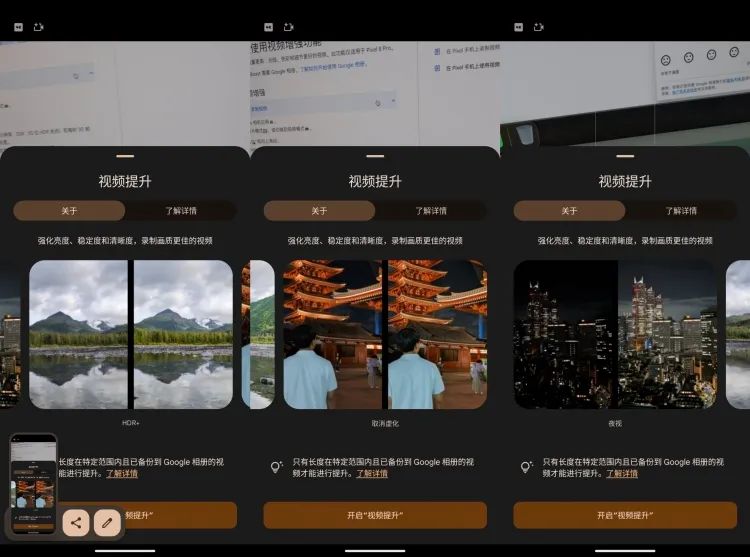Open the small screenshot preview thumbnail
This screenshot has width=750, height=557.
pyautogui.click(x=33, y=483)
